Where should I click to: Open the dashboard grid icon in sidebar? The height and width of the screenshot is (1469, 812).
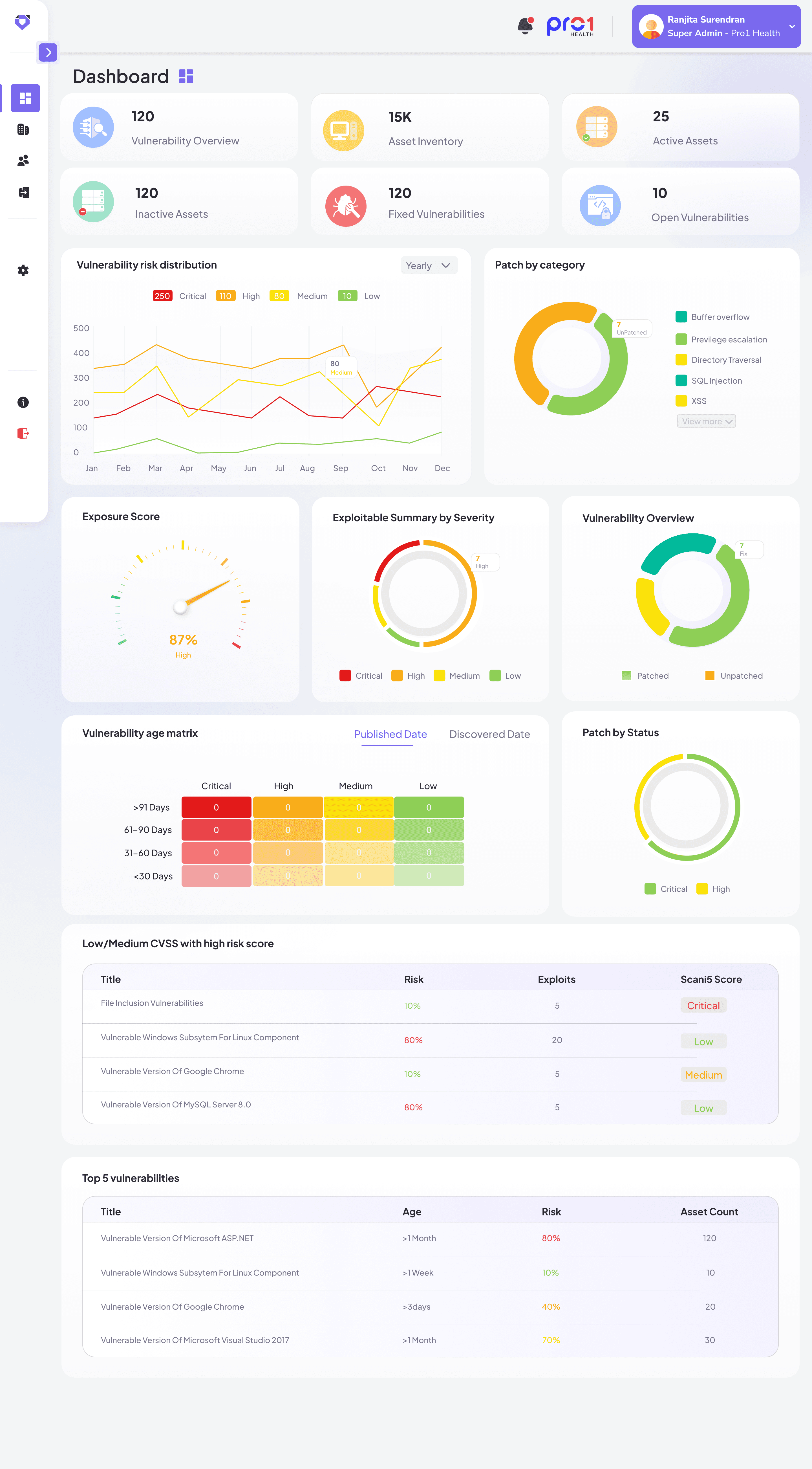(25, 98)
